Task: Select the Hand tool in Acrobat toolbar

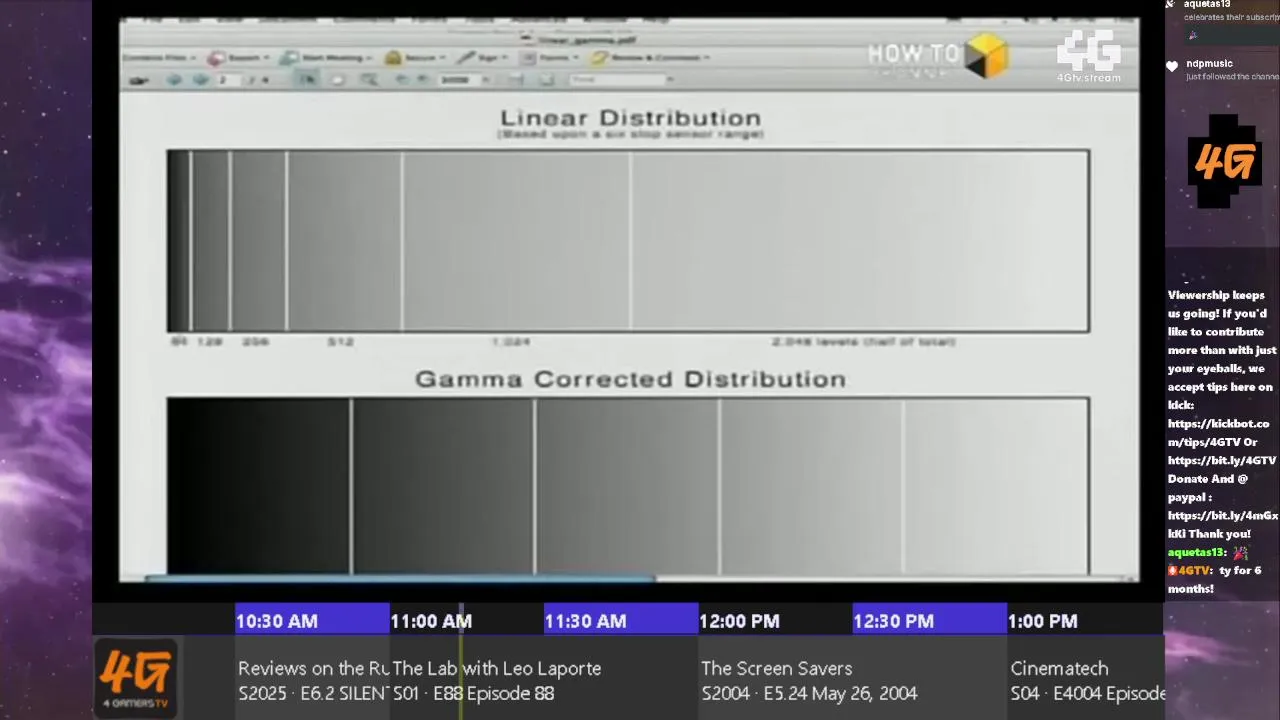Action: coord(337,80)
